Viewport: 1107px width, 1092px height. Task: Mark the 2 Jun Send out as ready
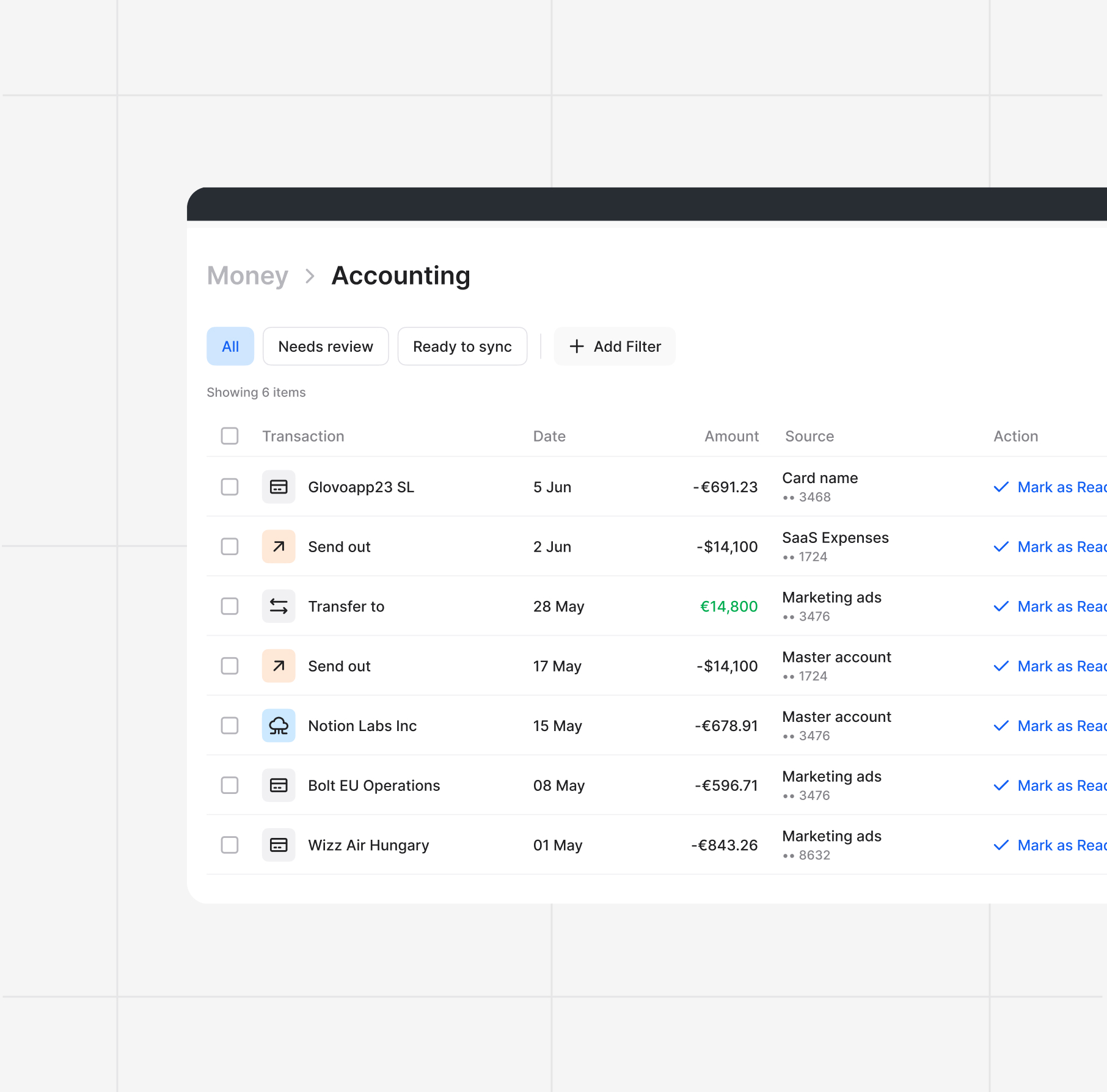[1050, 547]
